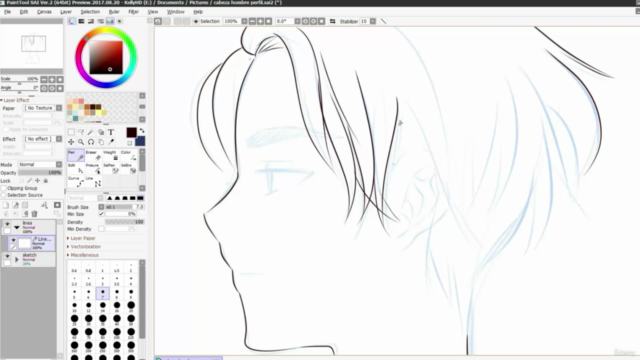The height and width of the screenshot is (360, 640).
Task: Choose the Curve linework tool
Action: pyautogui.click(x=76, y=182)
